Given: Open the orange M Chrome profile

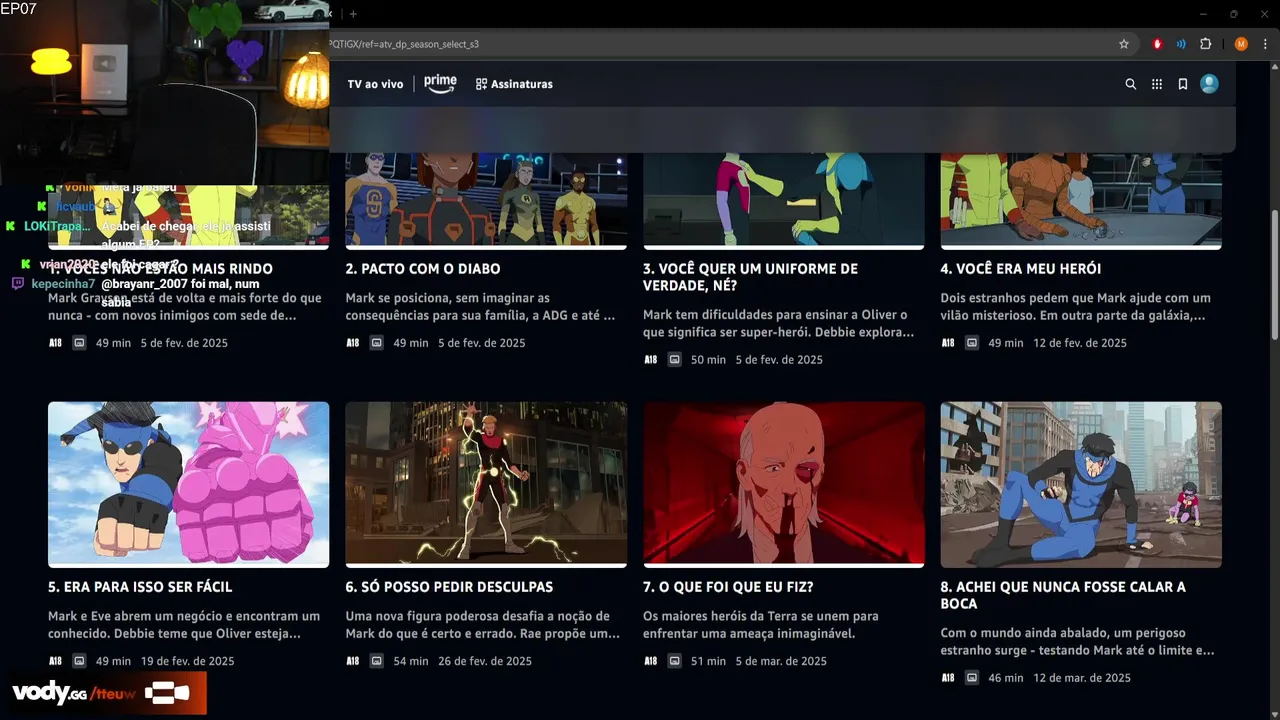Looking at the screenshot, I should 1241,44.
